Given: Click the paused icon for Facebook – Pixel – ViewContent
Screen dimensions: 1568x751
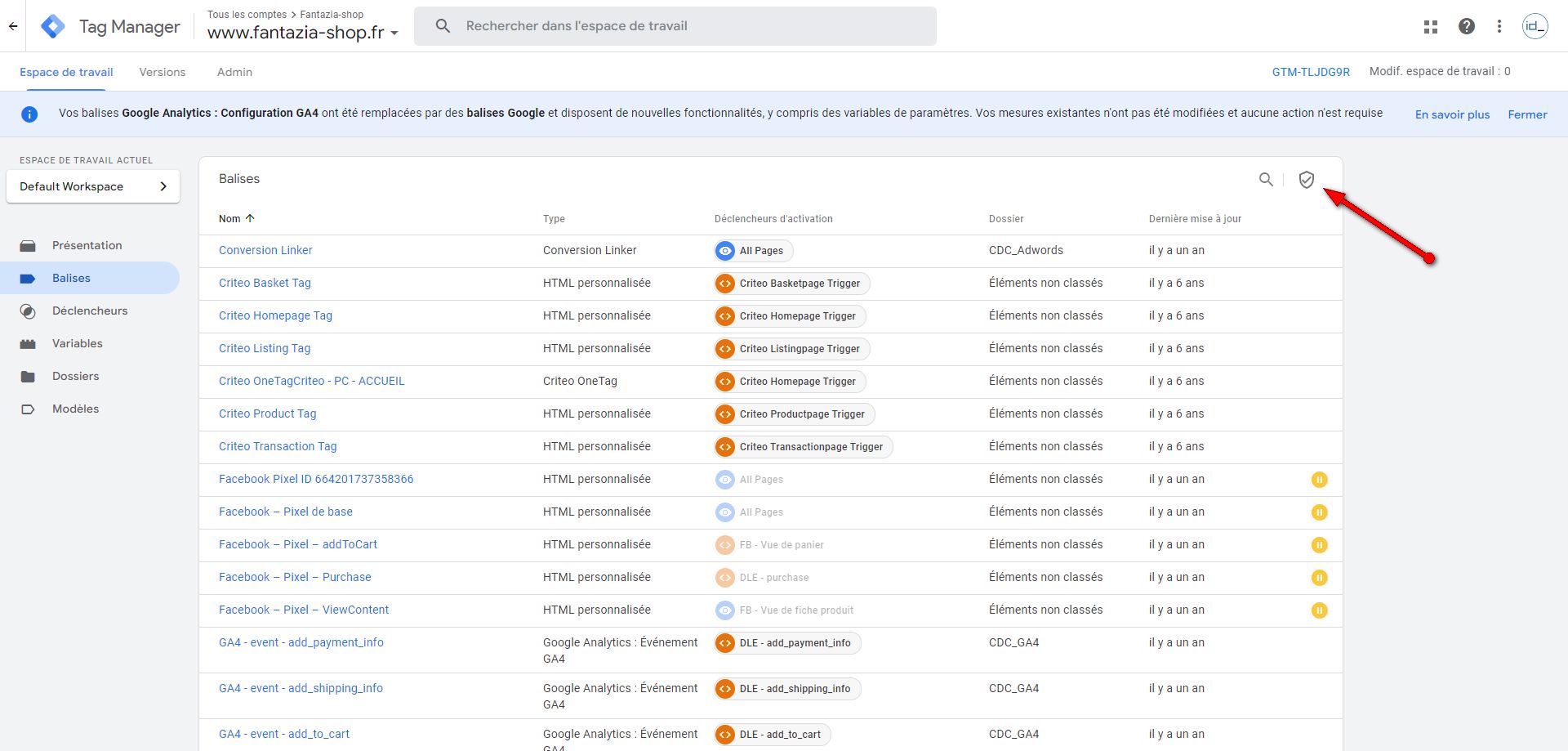Looking at the screenshot, I should click(1319, 610).
